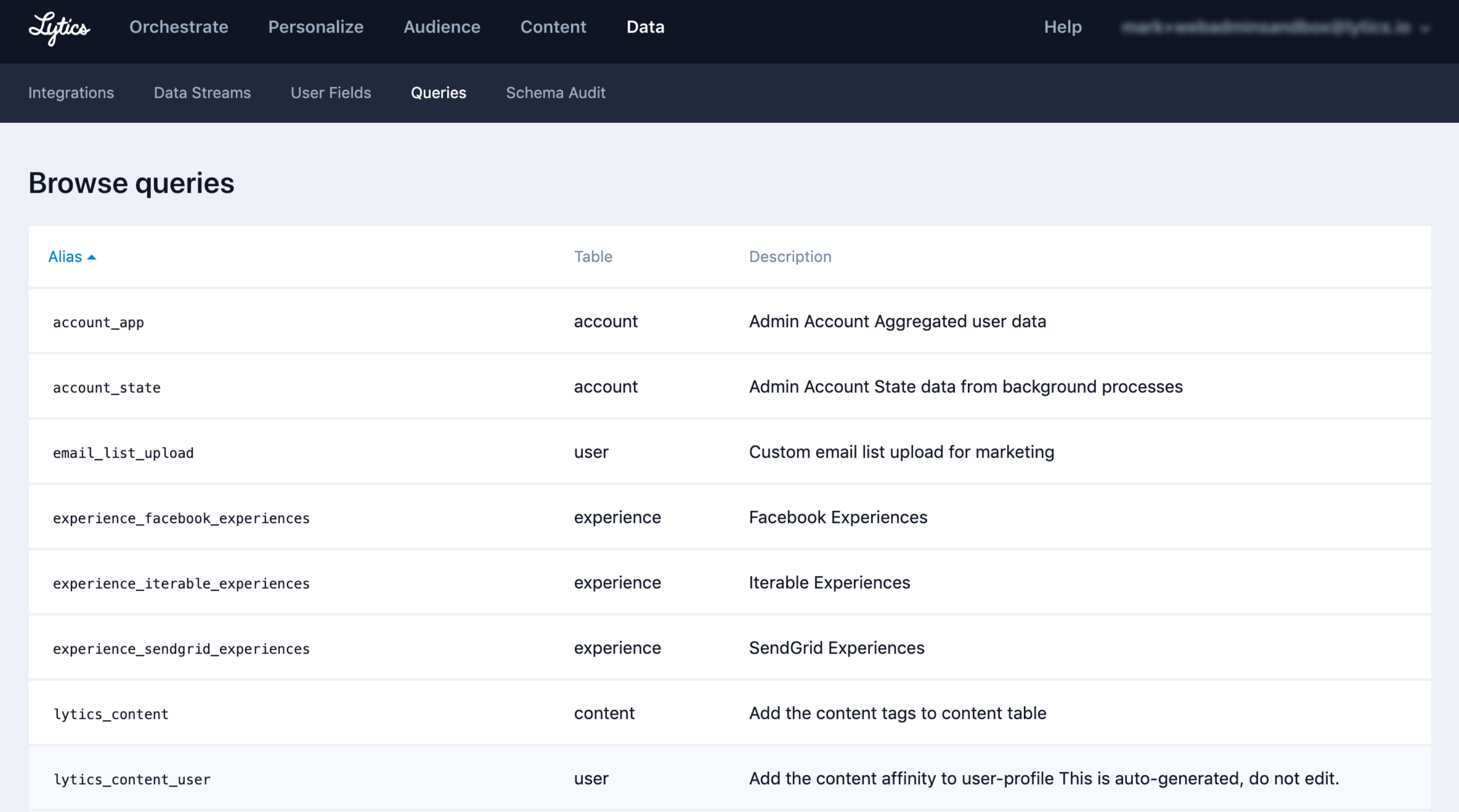
Task: Open the account_app query row
Action: click(99, 322)
